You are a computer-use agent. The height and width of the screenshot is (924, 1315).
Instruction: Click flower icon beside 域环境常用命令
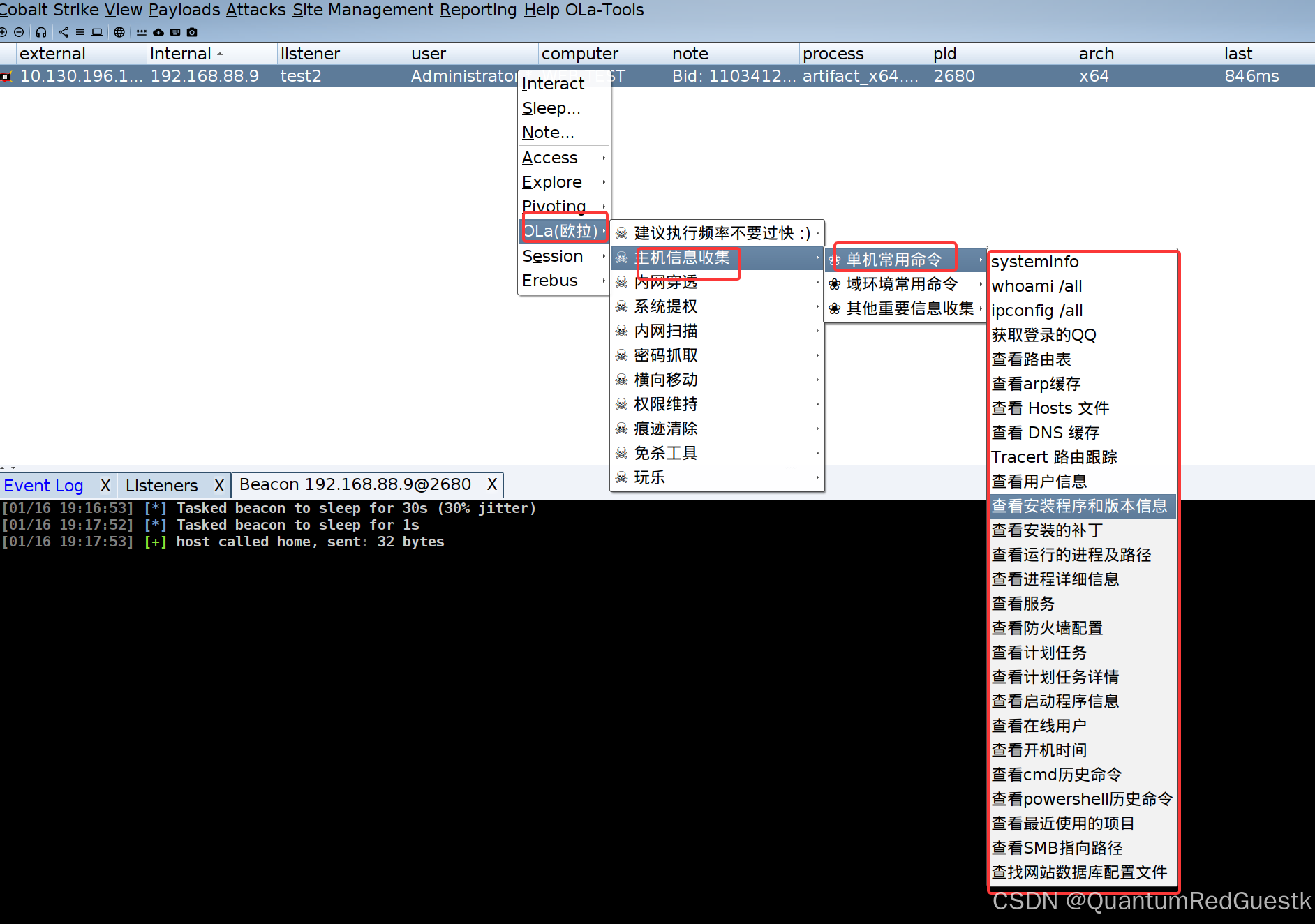[x=834, y=284]
